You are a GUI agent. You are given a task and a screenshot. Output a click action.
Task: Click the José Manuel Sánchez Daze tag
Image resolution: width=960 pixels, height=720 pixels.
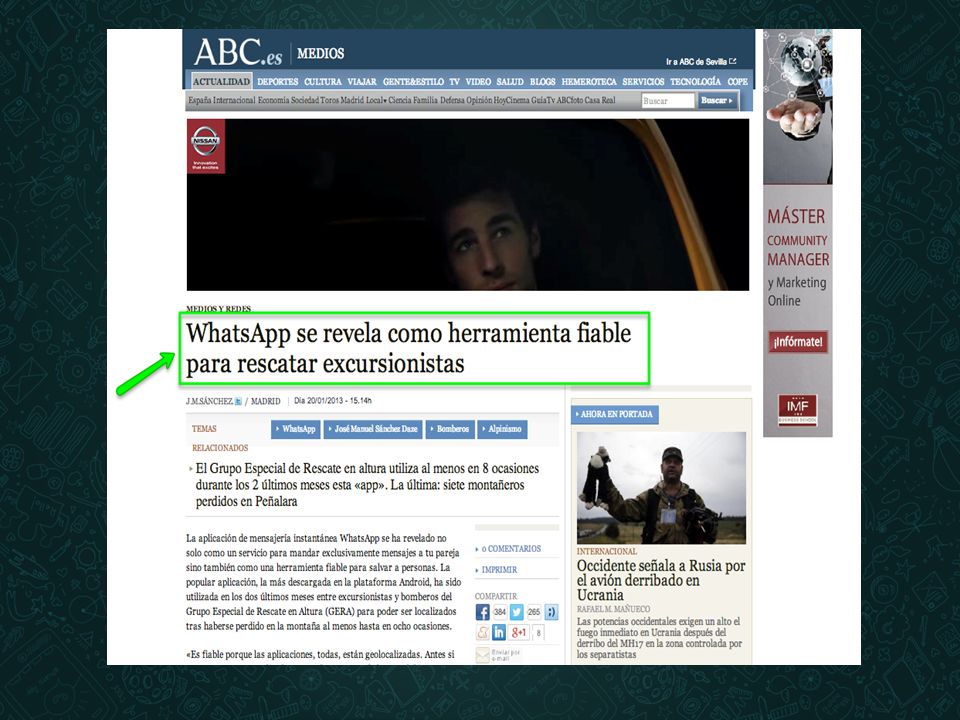click(373, 429)
